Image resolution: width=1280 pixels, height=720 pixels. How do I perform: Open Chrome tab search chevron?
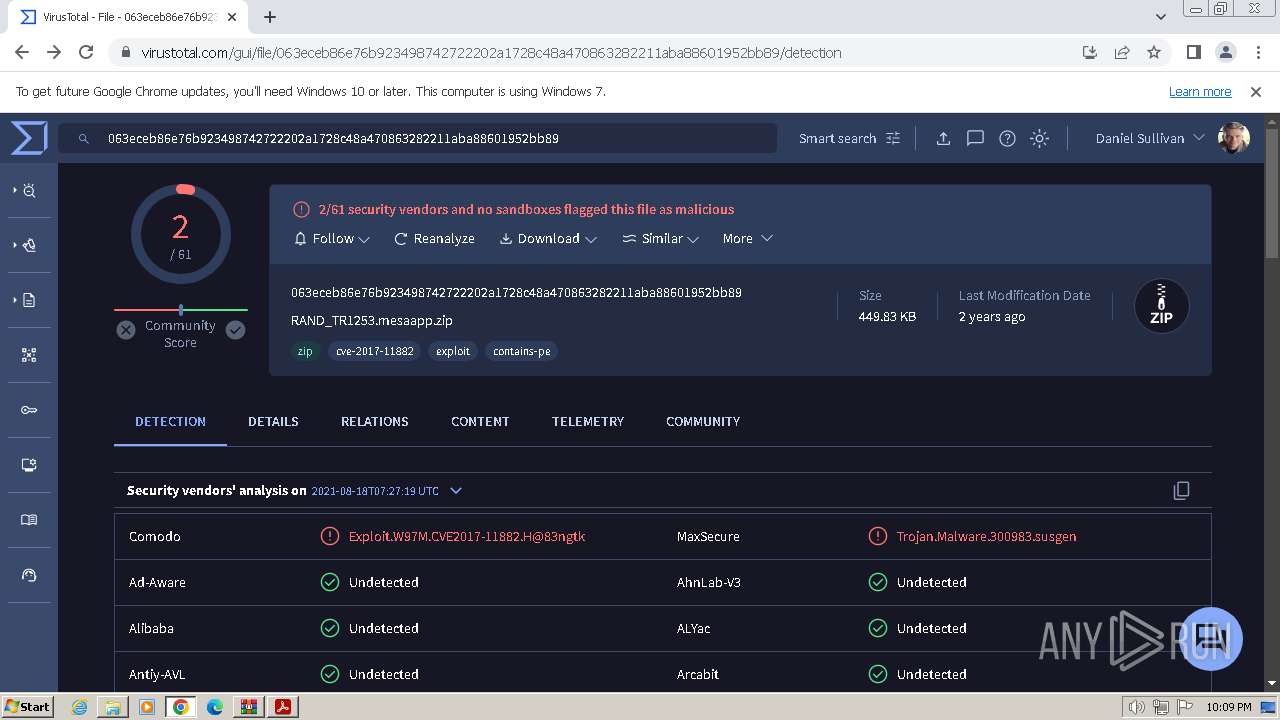1160,17
